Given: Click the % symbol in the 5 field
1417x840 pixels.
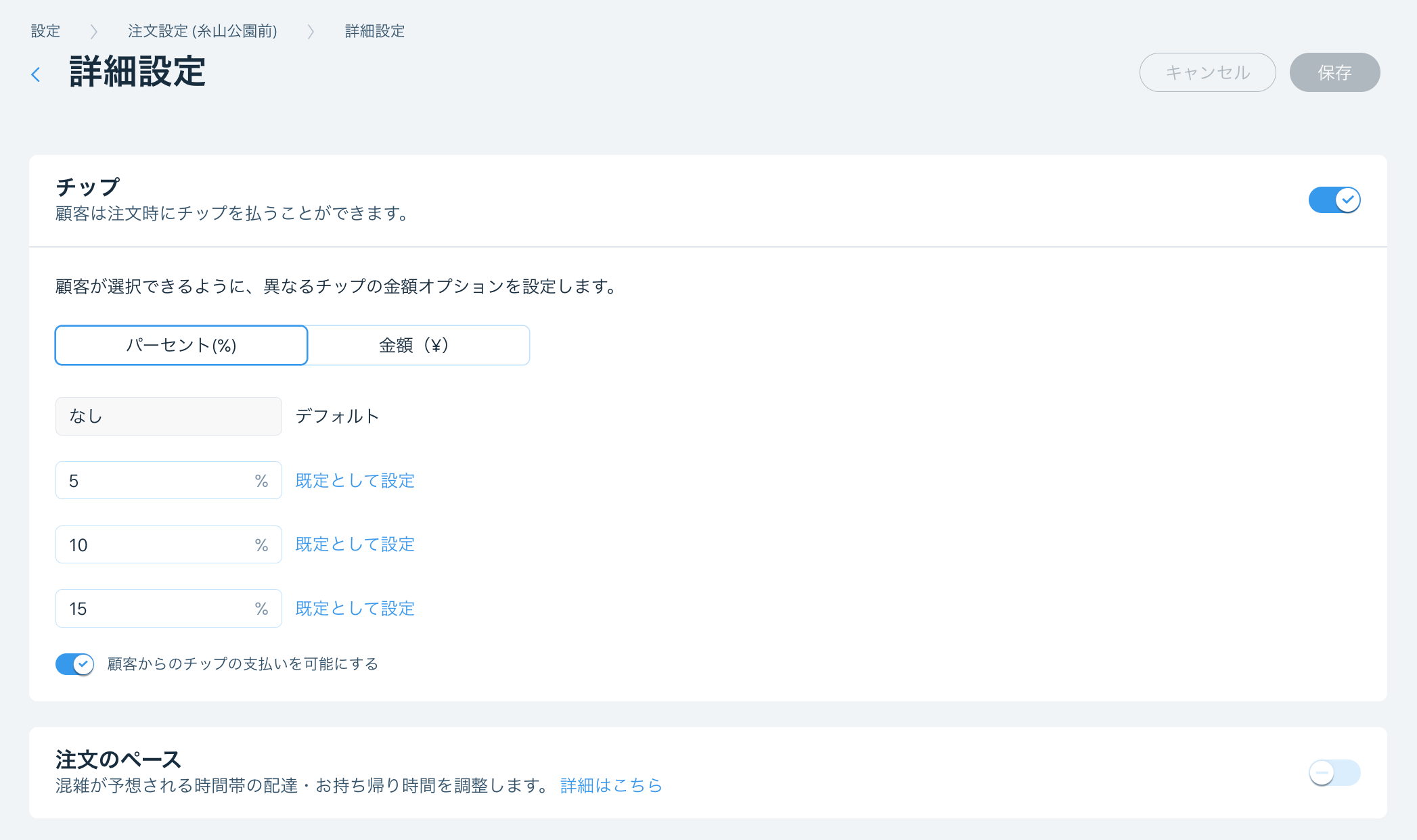Looking at the screenshot, I should (262, 480).
